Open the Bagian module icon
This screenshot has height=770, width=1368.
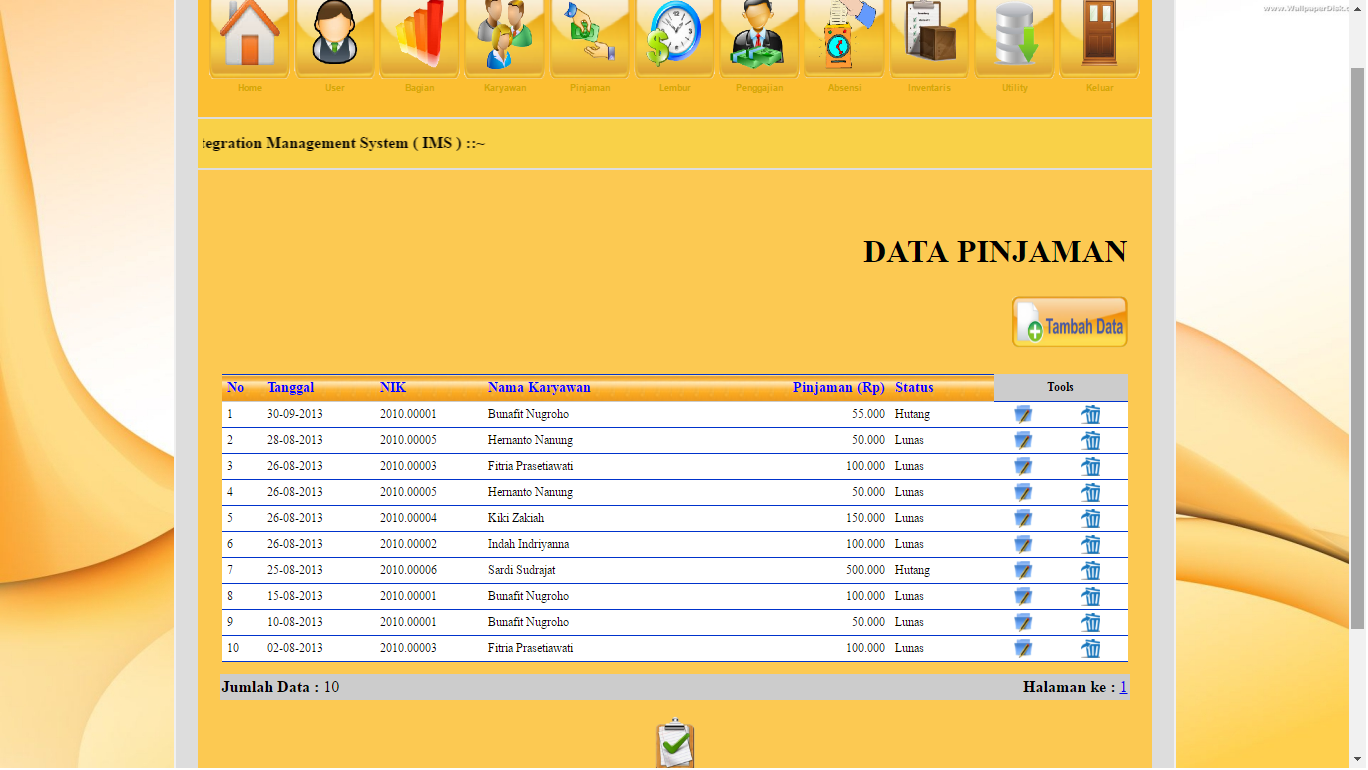click(x=419, y=38)
